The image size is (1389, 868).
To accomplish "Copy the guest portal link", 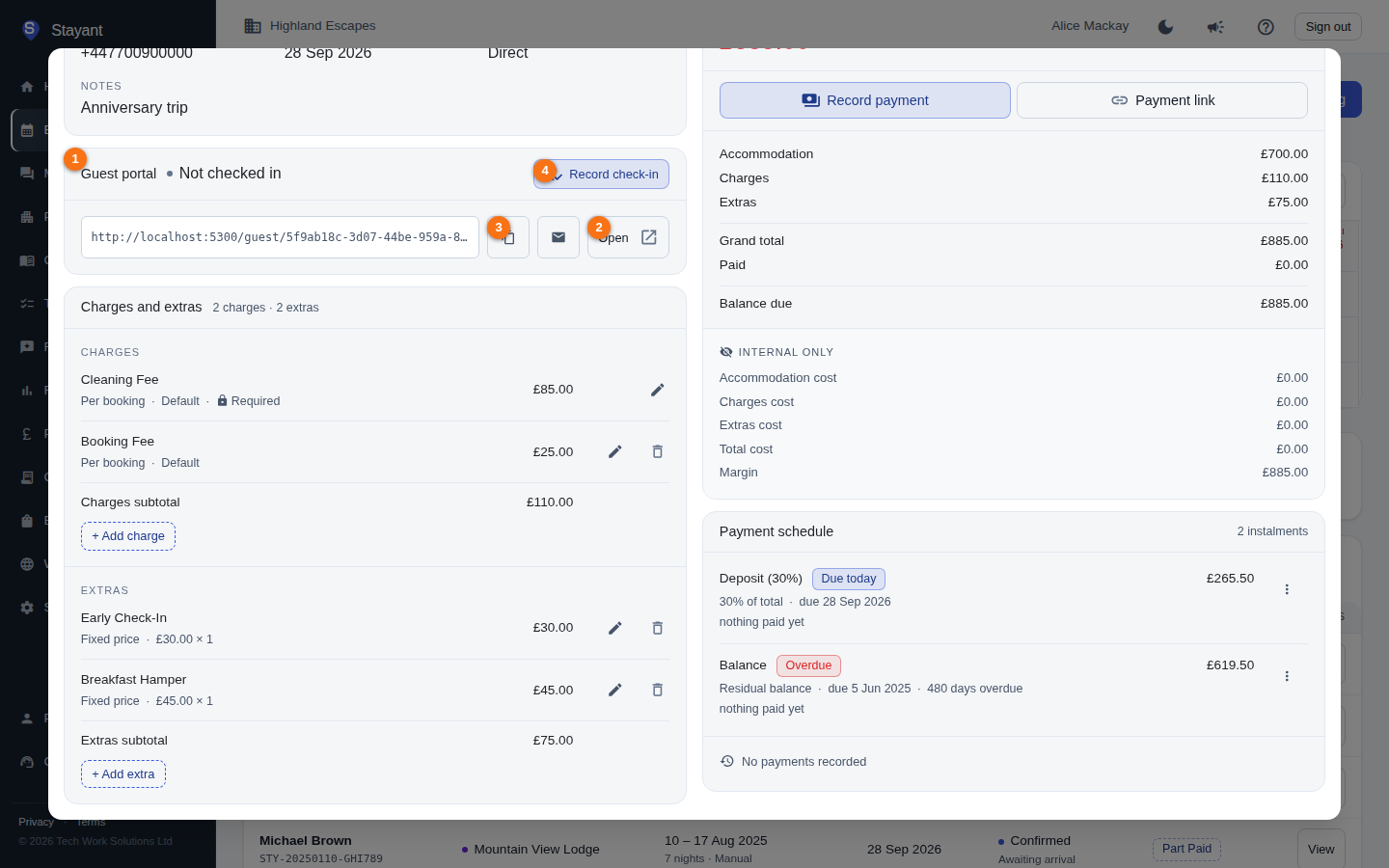I will click(508, 237).
